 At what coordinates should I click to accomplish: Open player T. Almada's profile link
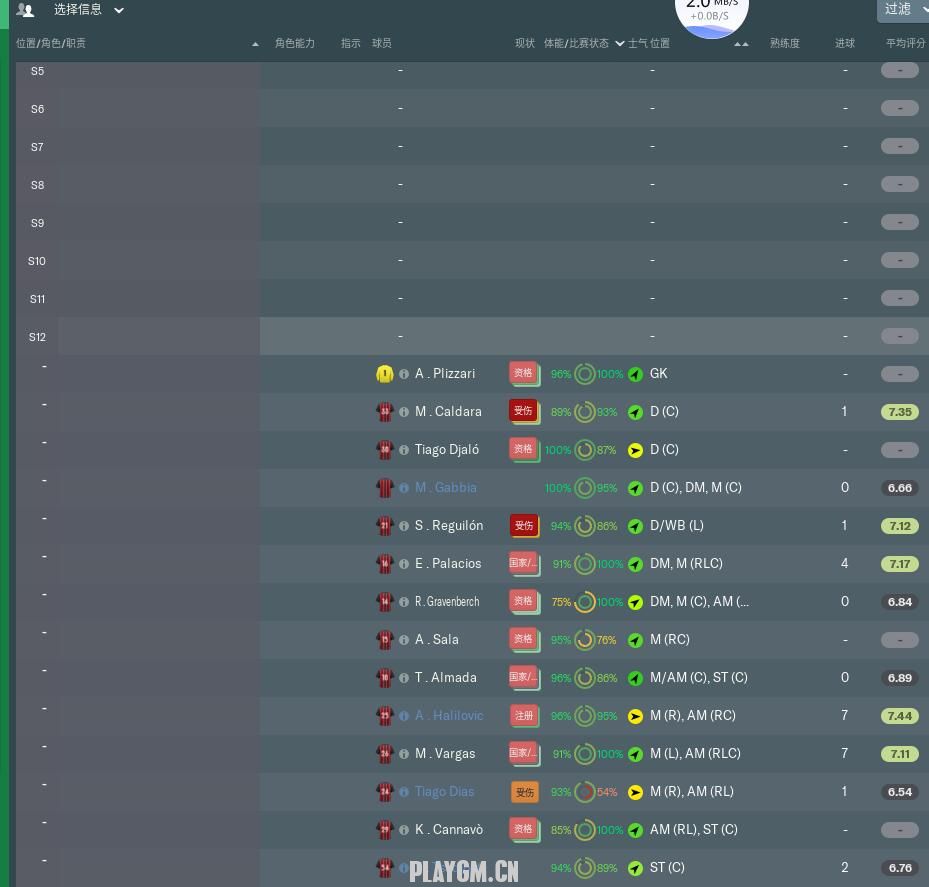[x=446, y=677]
